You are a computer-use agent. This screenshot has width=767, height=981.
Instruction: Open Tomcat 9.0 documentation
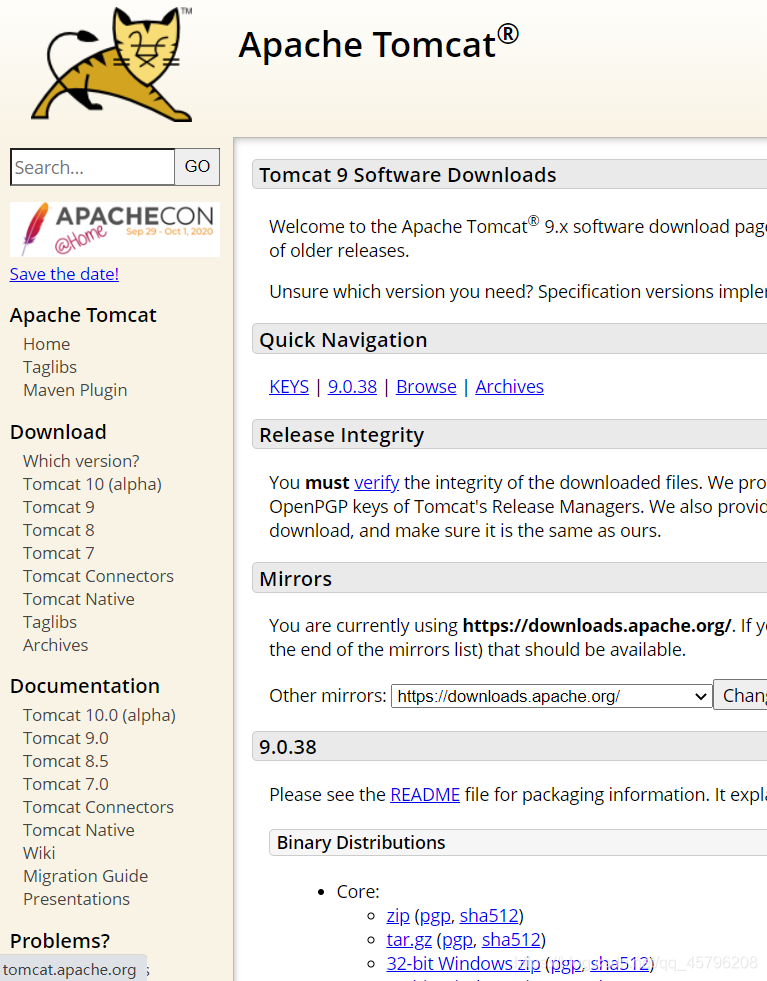(x=66, y=738)
